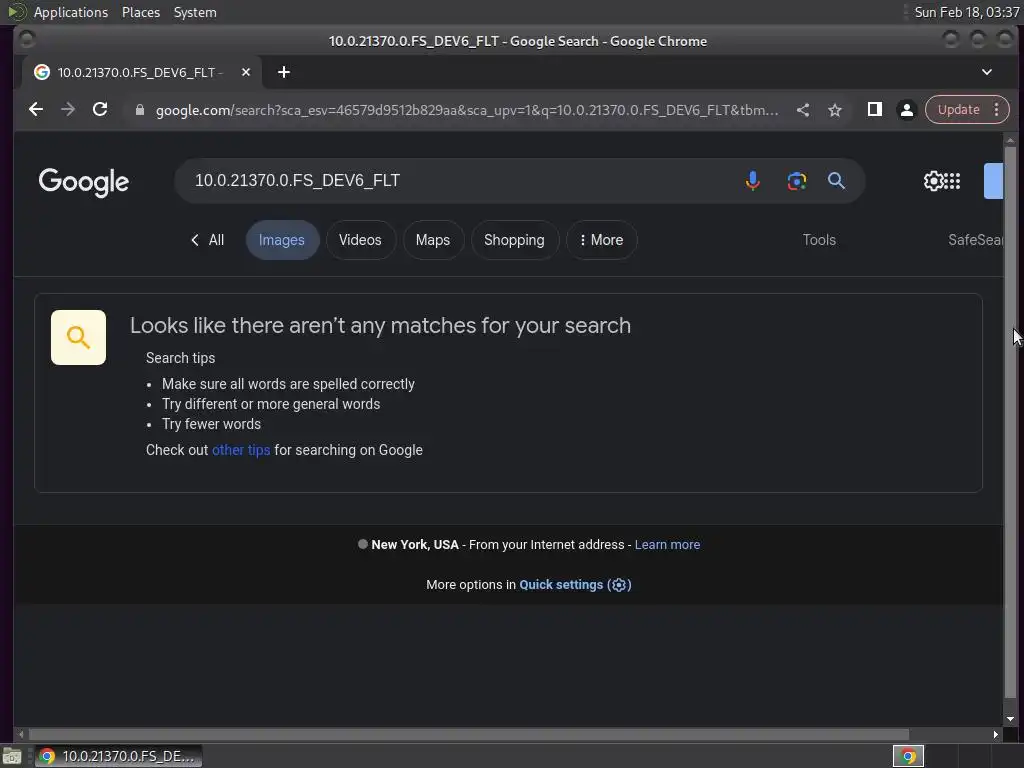The image size is (1024, 768).
Task: Open the SafeSearch setting
Action: 976,240
